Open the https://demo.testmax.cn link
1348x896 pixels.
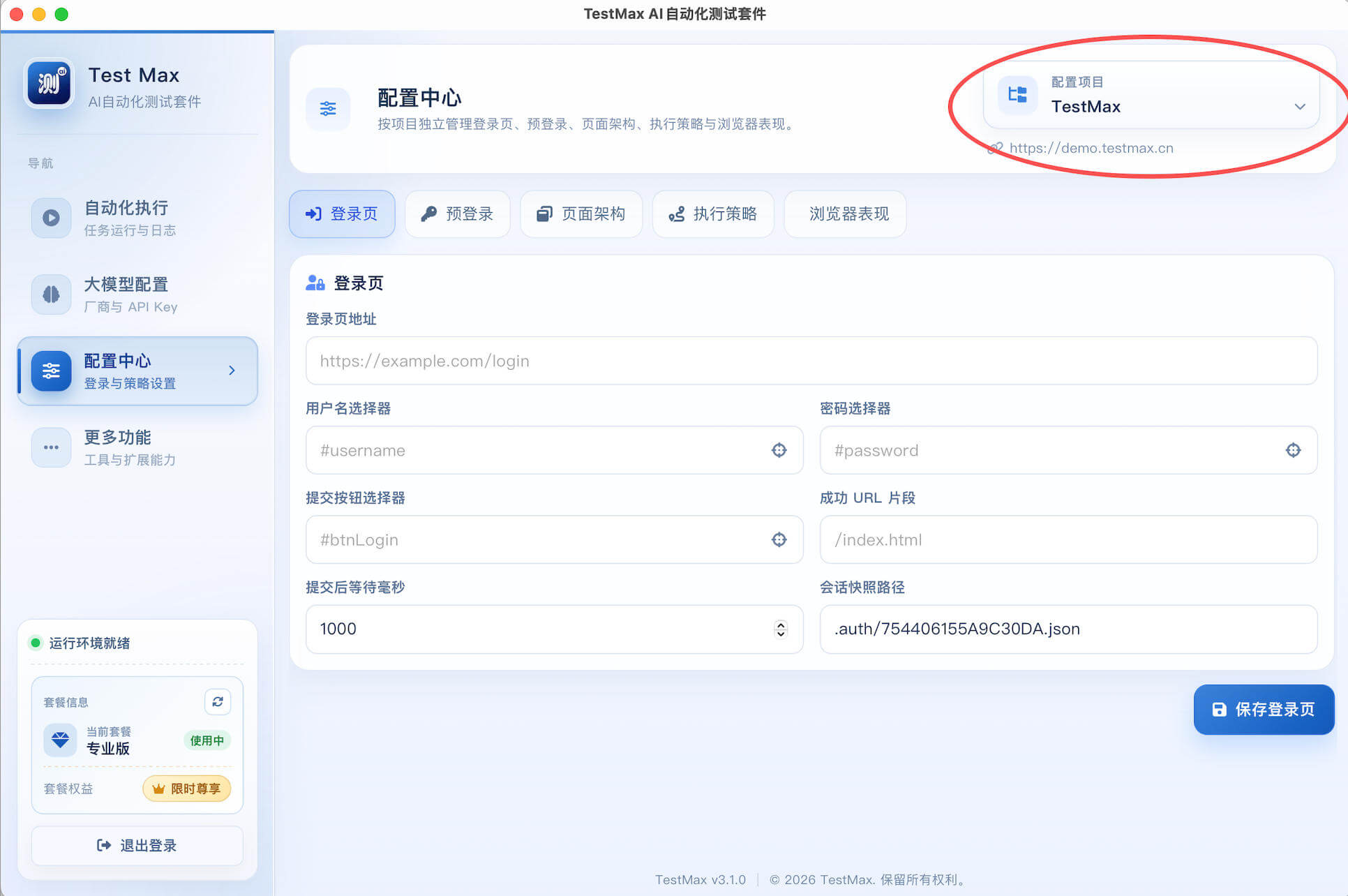point(1091,148)
